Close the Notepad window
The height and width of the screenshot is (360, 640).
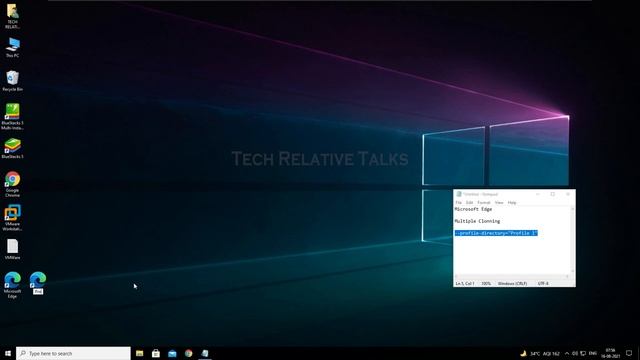[568, 194]
